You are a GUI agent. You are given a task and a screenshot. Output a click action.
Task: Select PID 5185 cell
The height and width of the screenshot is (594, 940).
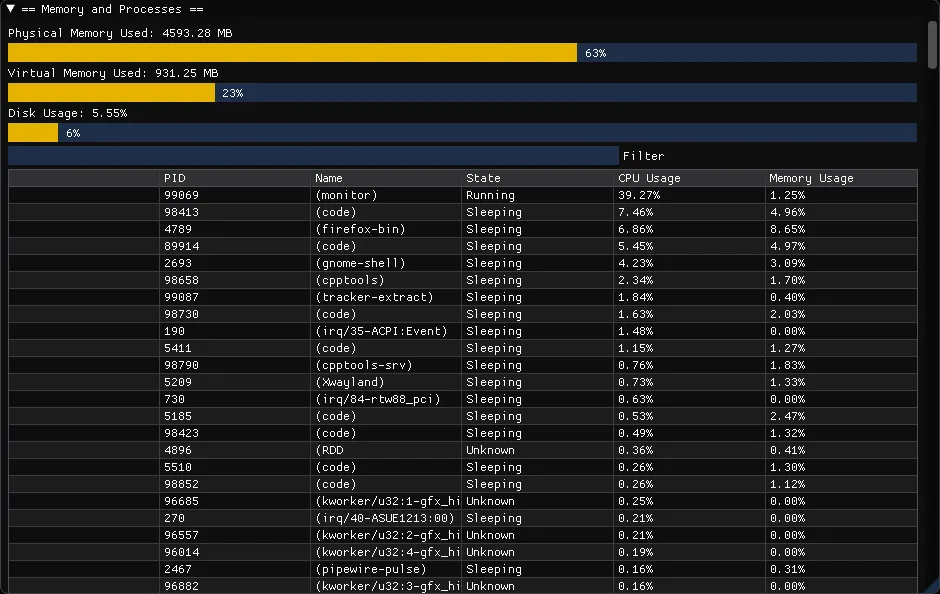pyautogui.click(x=178, y=416)
